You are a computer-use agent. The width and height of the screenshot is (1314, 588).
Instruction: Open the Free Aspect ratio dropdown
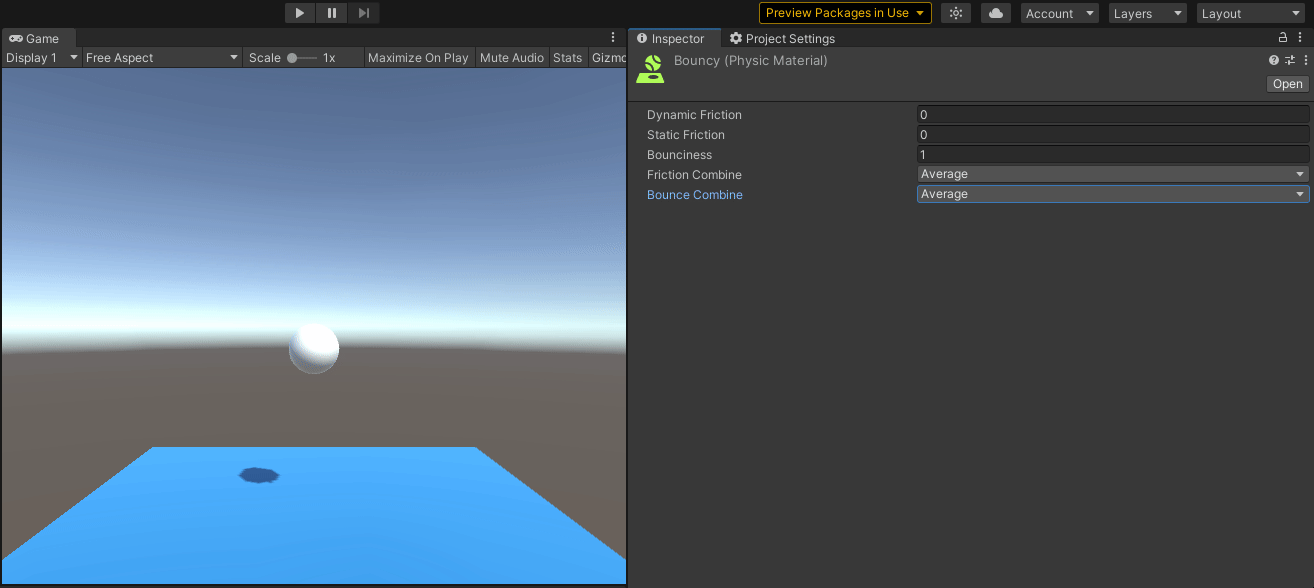(162, 58)
